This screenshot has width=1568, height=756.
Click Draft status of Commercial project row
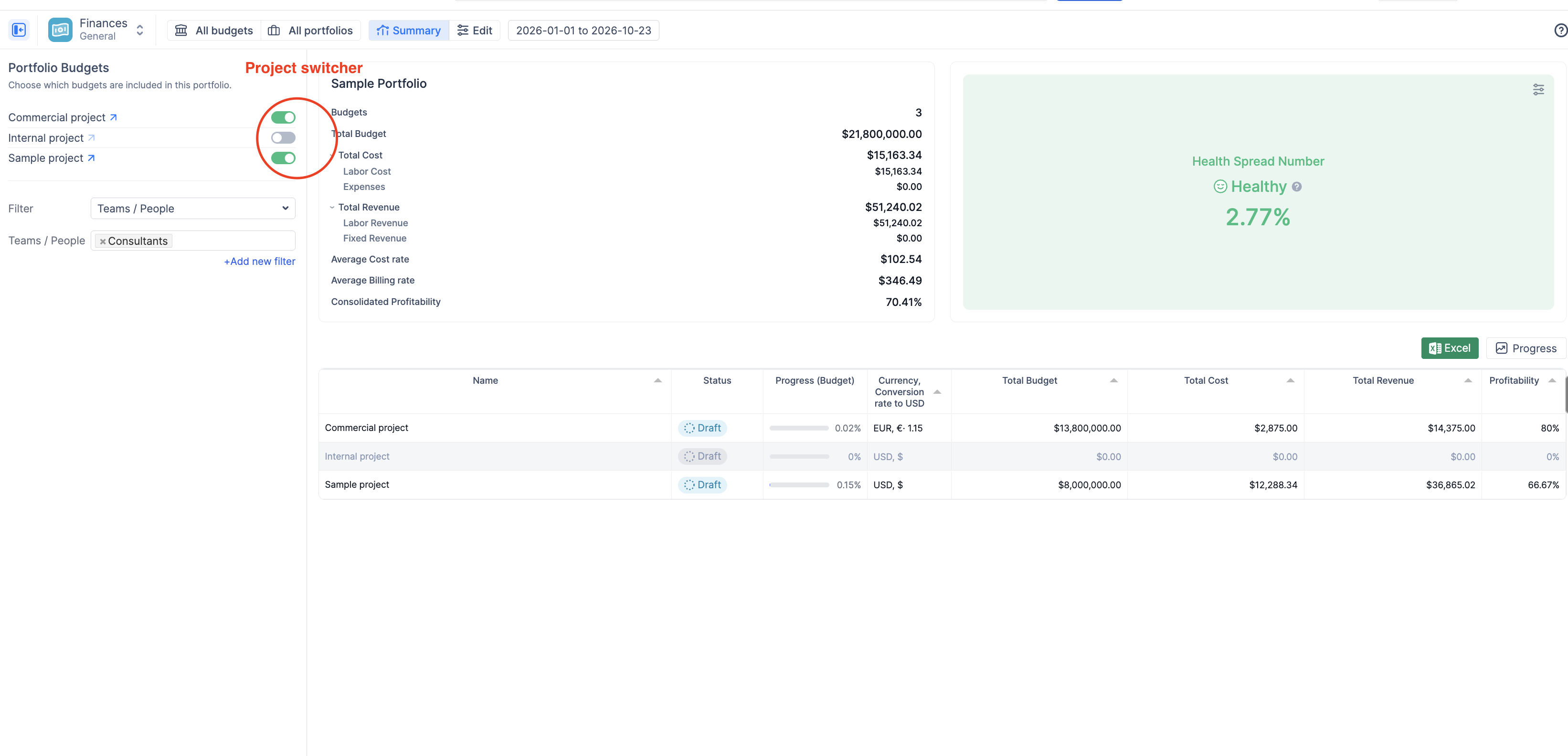coord(702,428)
